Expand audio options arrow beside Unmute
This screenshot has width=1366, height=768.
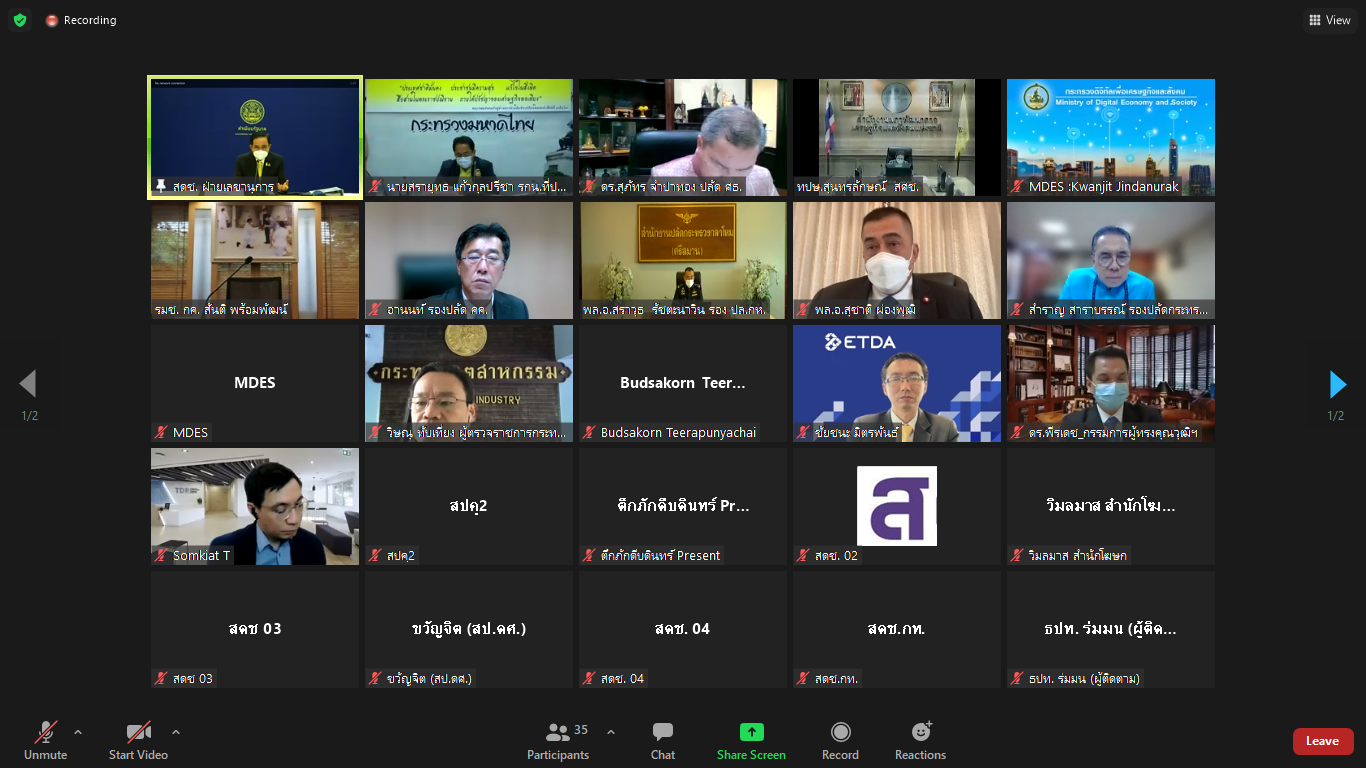tap(78, 732)
